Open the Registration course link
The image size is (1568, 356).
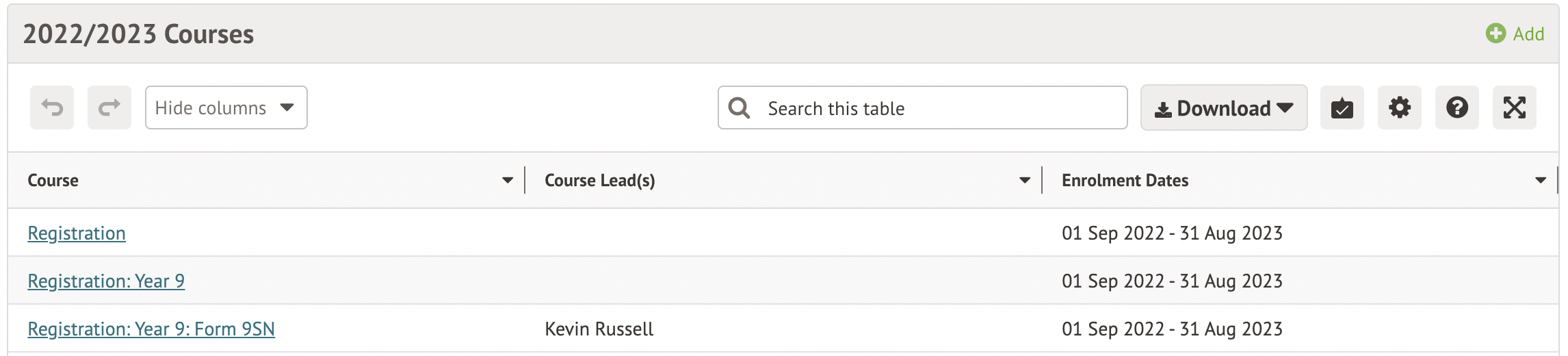click(77, 233)
